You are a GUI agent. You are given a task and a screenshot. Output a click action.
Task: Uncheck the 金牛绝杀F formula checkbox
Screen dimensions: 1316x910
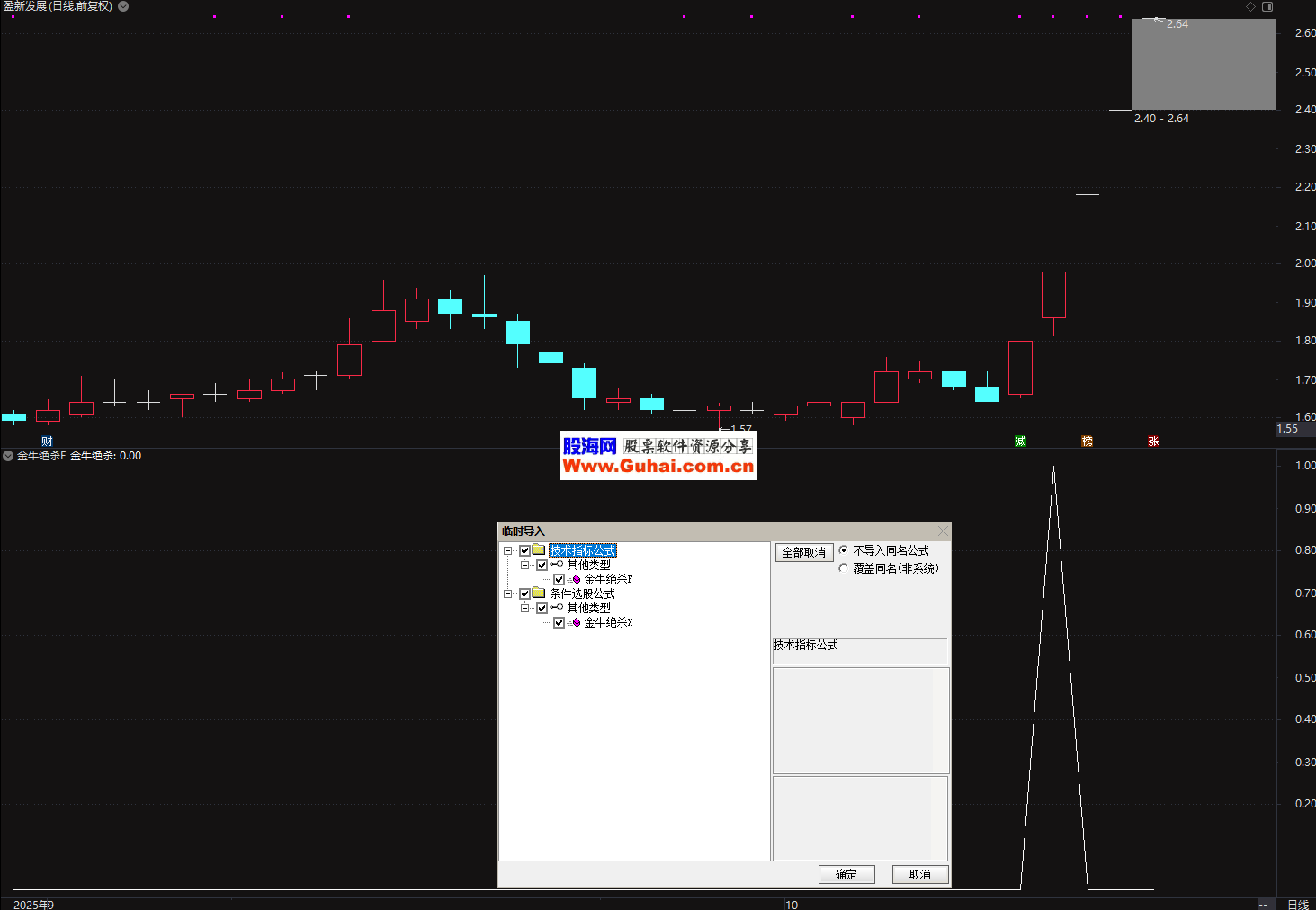(559, 580)
